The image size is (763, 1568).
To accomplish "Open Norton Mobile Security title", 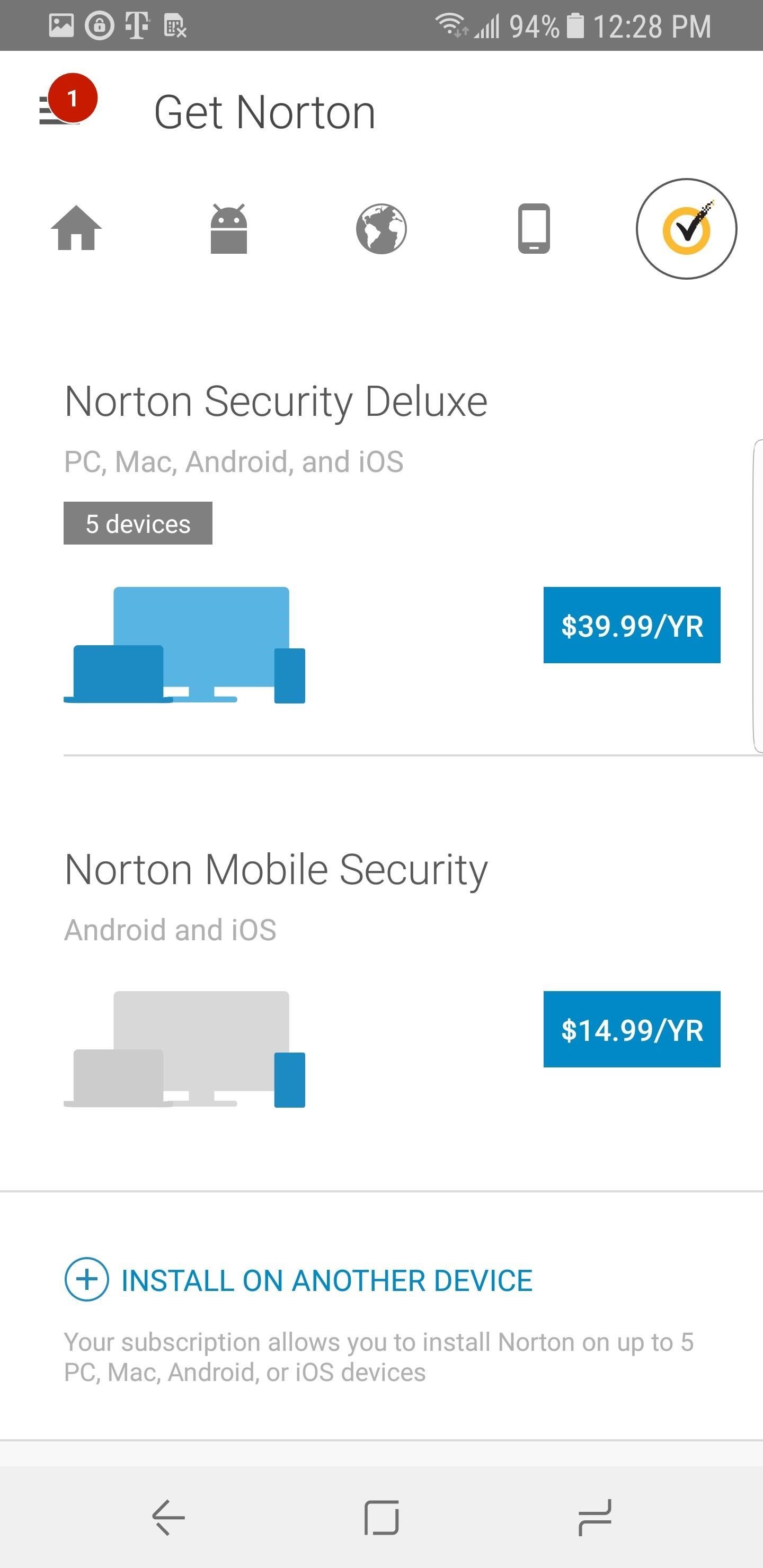I will [x=276, y=869].
